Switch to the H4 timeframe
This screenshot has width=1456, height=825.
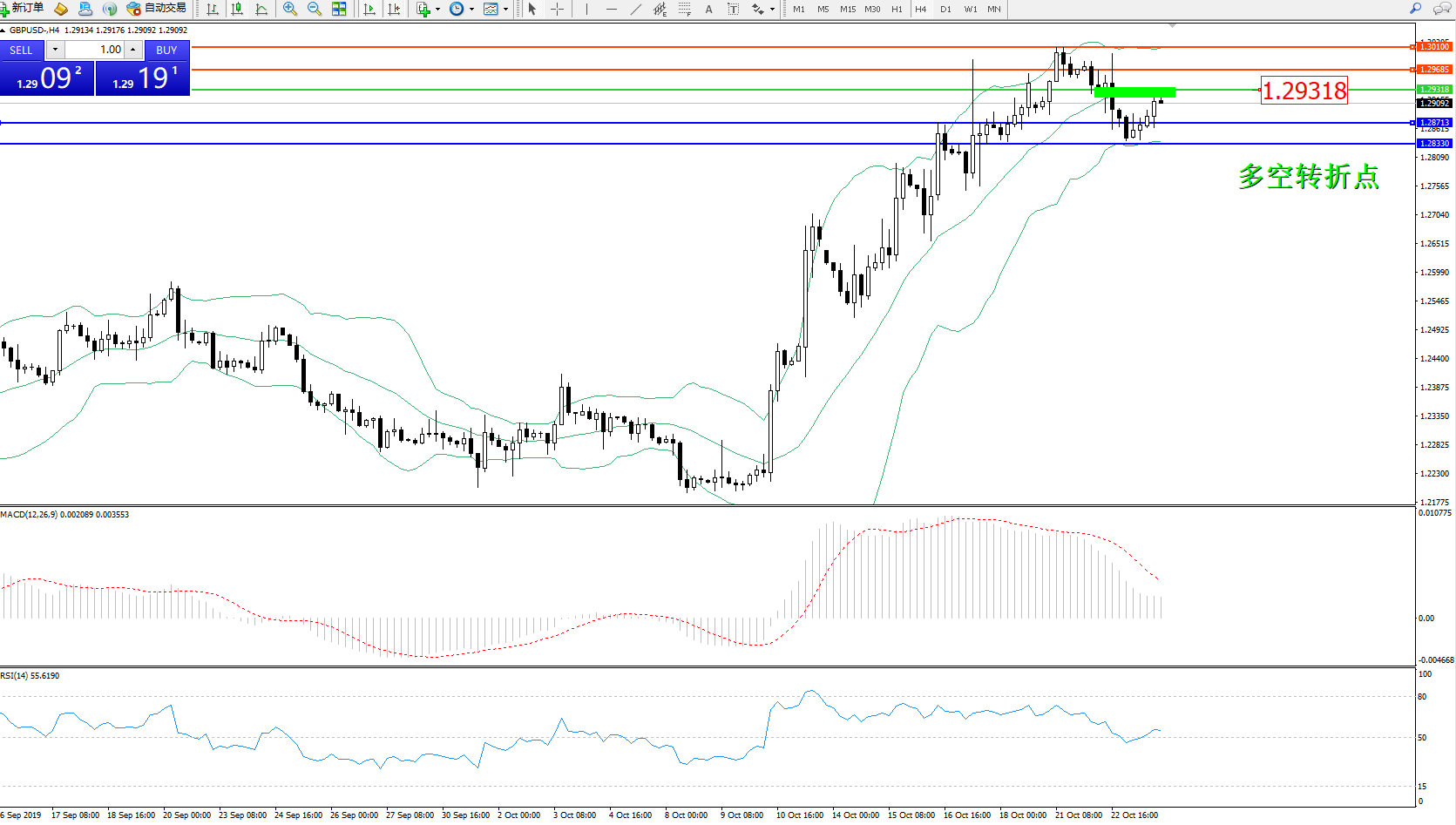click(921, 9)
